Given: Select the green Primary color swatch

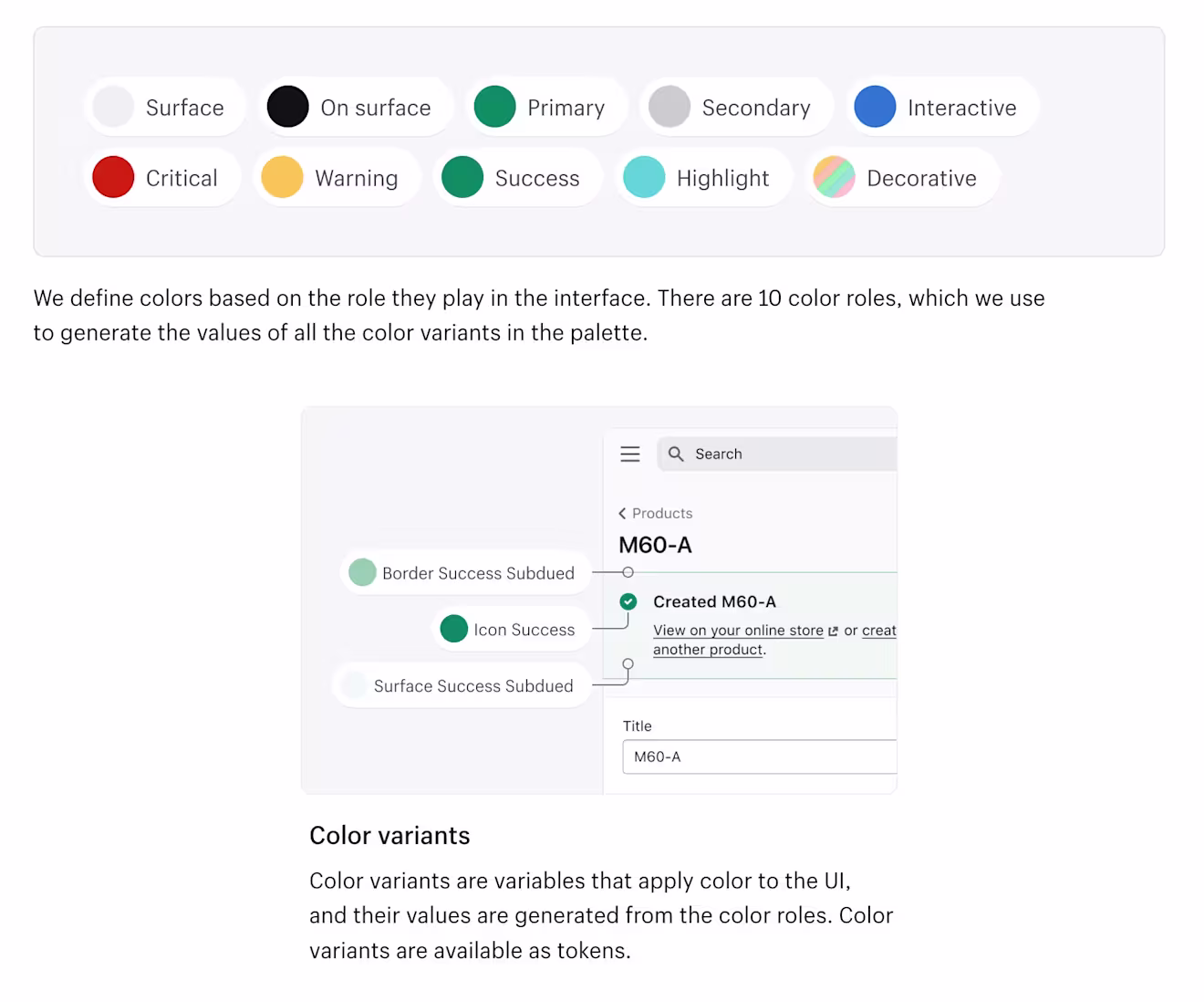Looking at the screenshot, I should (495, 107).
